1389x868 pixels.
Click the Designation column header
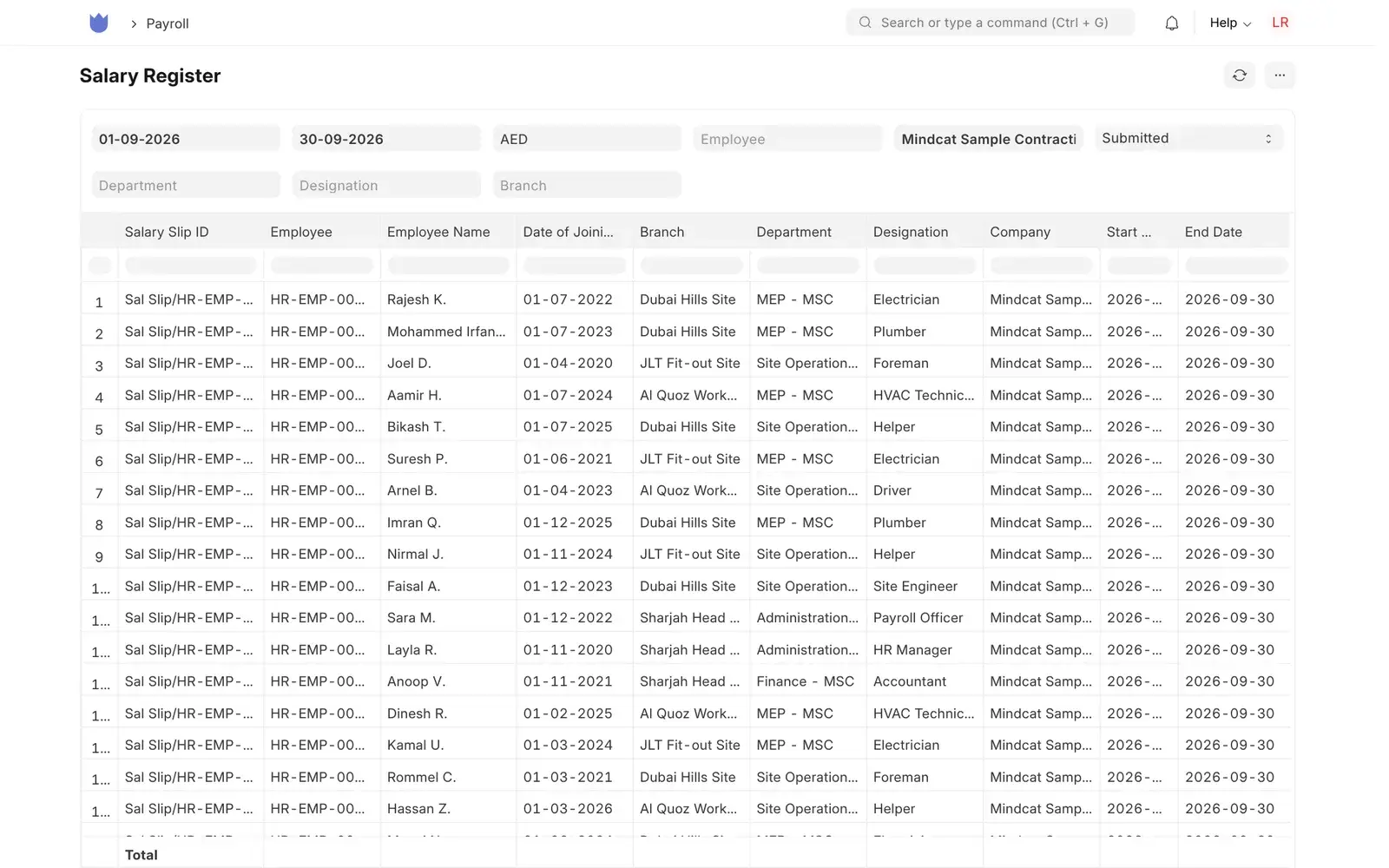tap(911, 232)
